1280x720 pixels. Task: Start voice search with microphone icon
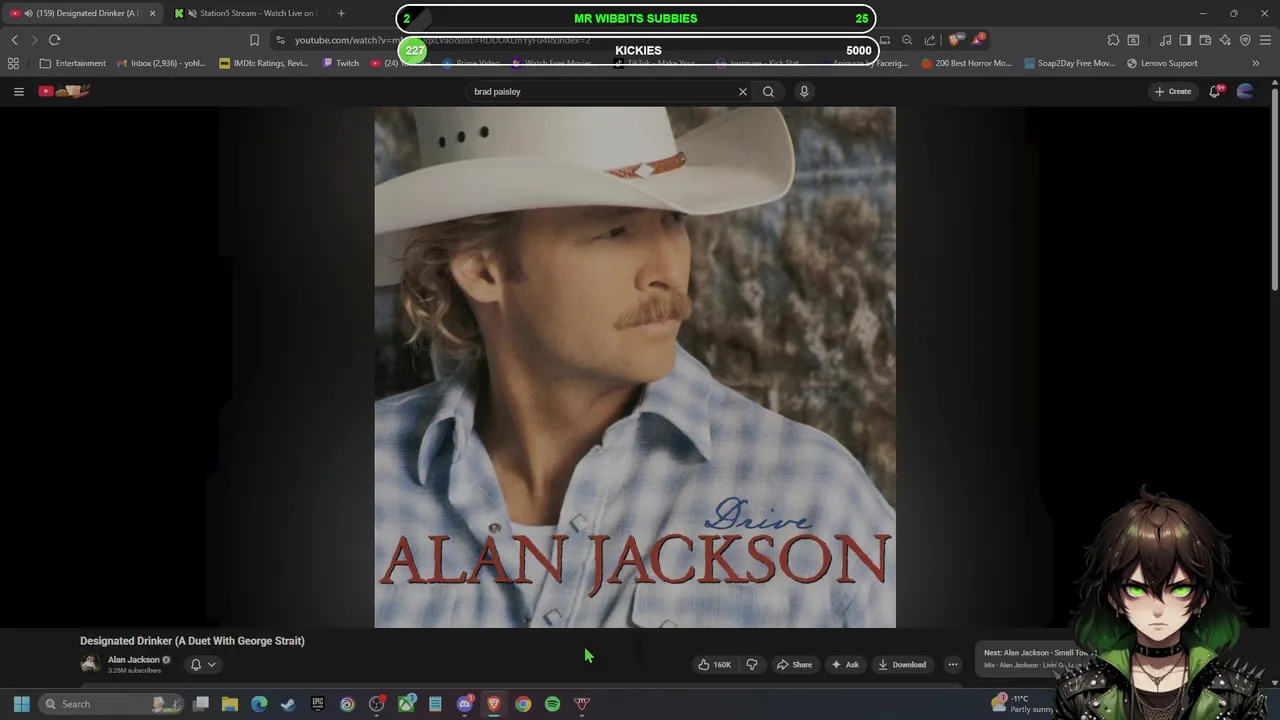coord(804,91)
